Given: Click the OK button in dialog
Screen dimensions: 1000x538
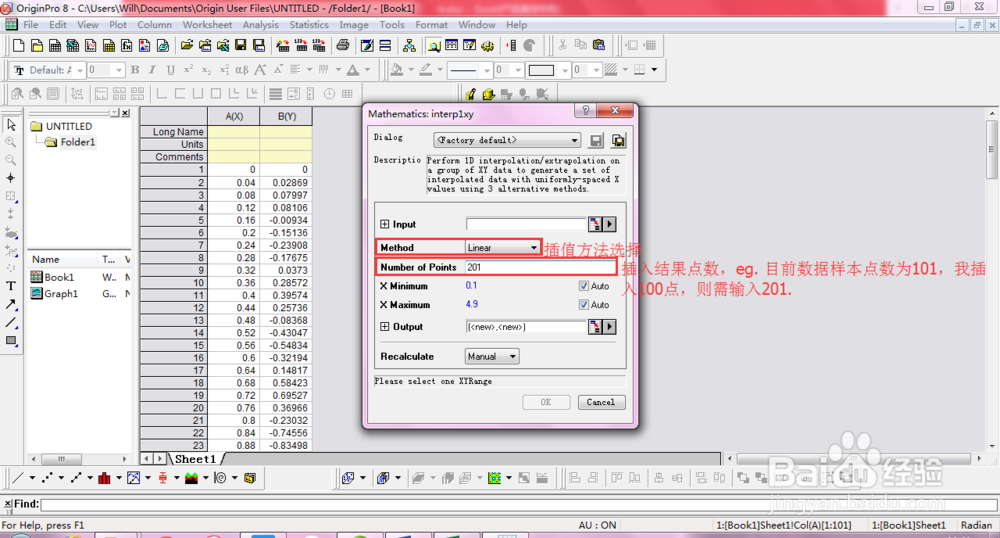Looking at the screenshot, I should pos(546,402).
